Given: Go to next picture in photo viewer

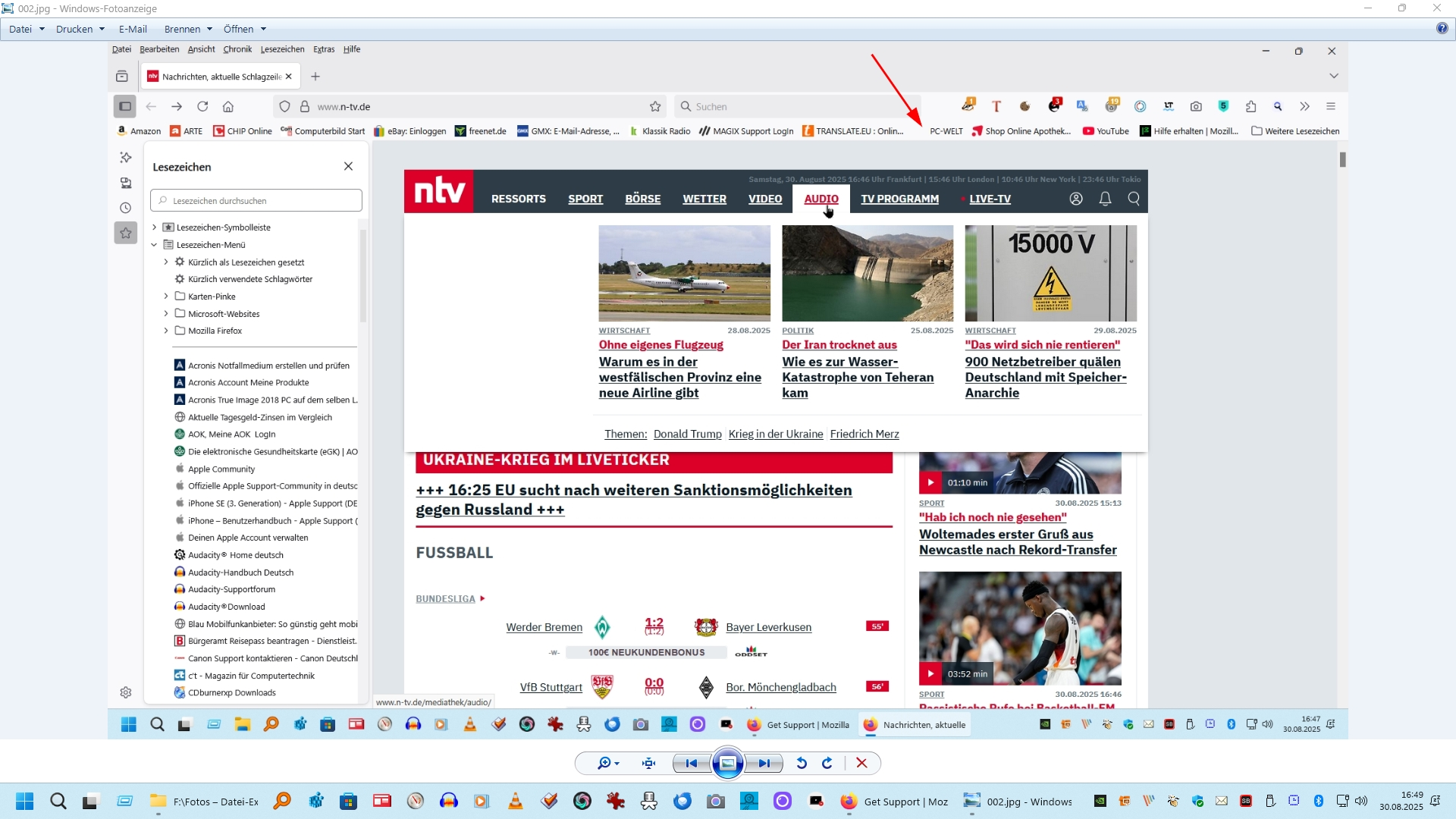Looking at the screenshot, I should (764, 763).
